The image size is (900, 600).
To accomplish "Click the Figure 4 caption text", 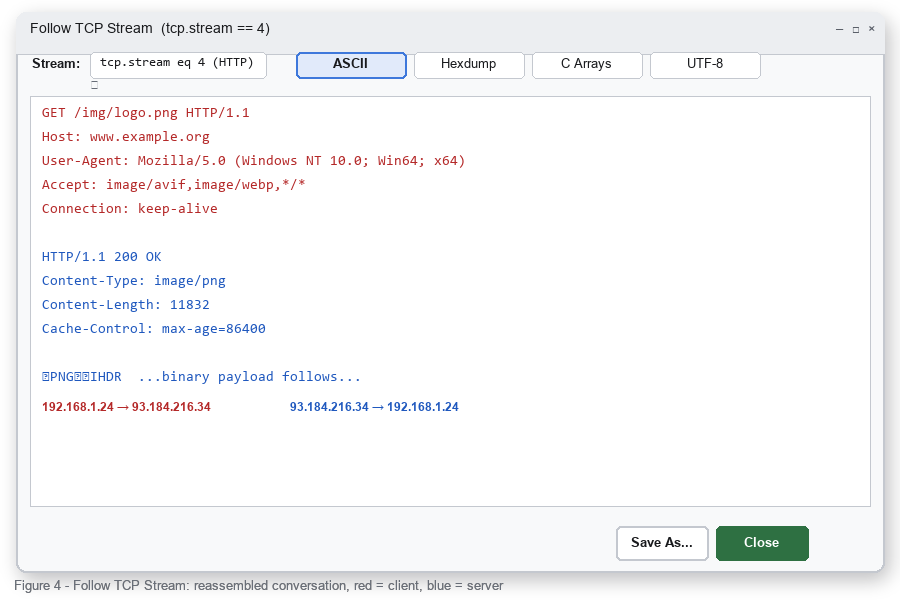I will pos(259,586).
